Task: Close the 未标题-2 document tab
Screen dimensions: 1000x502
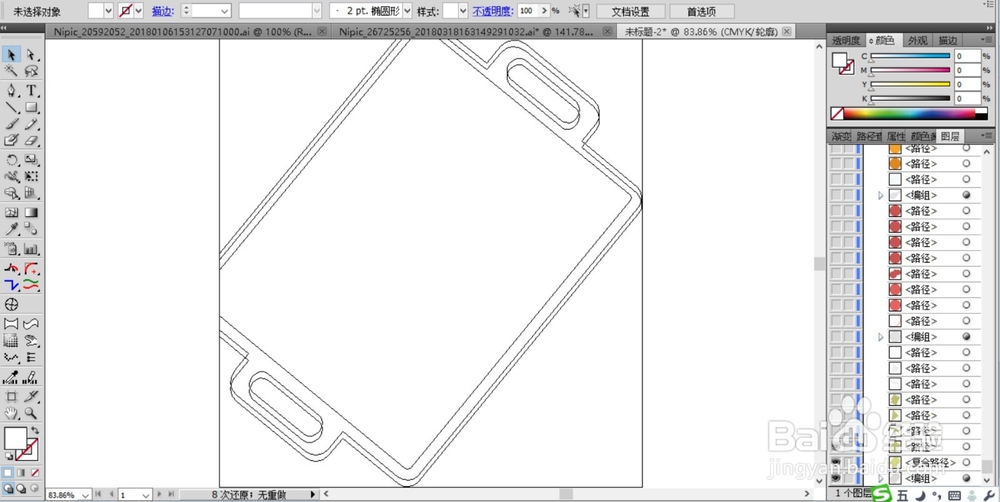Action: pyautogui.click(x=787, y=31)
